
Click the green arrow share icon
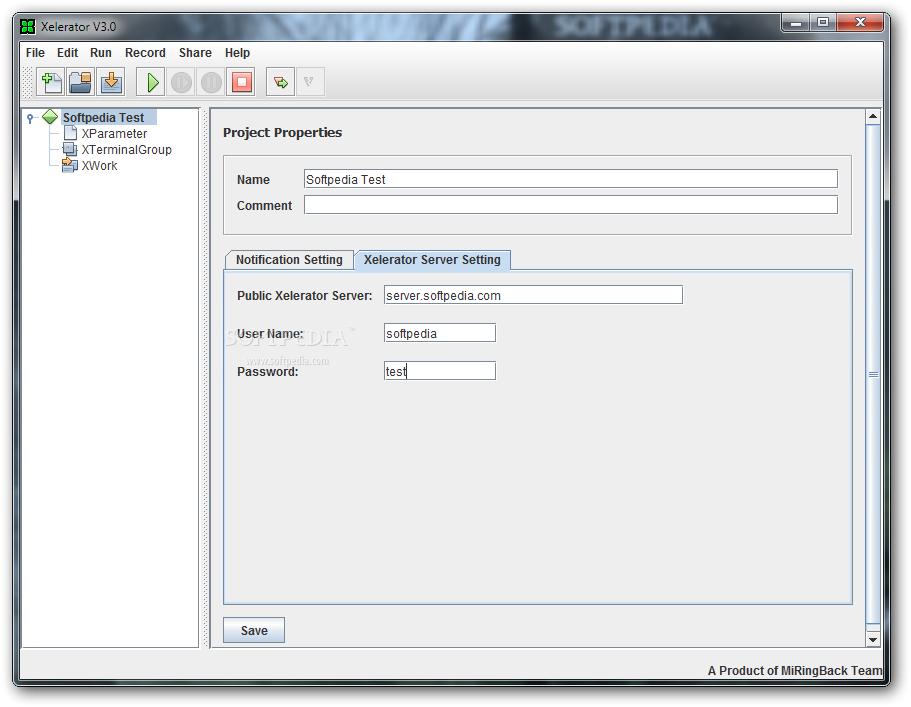281,82
